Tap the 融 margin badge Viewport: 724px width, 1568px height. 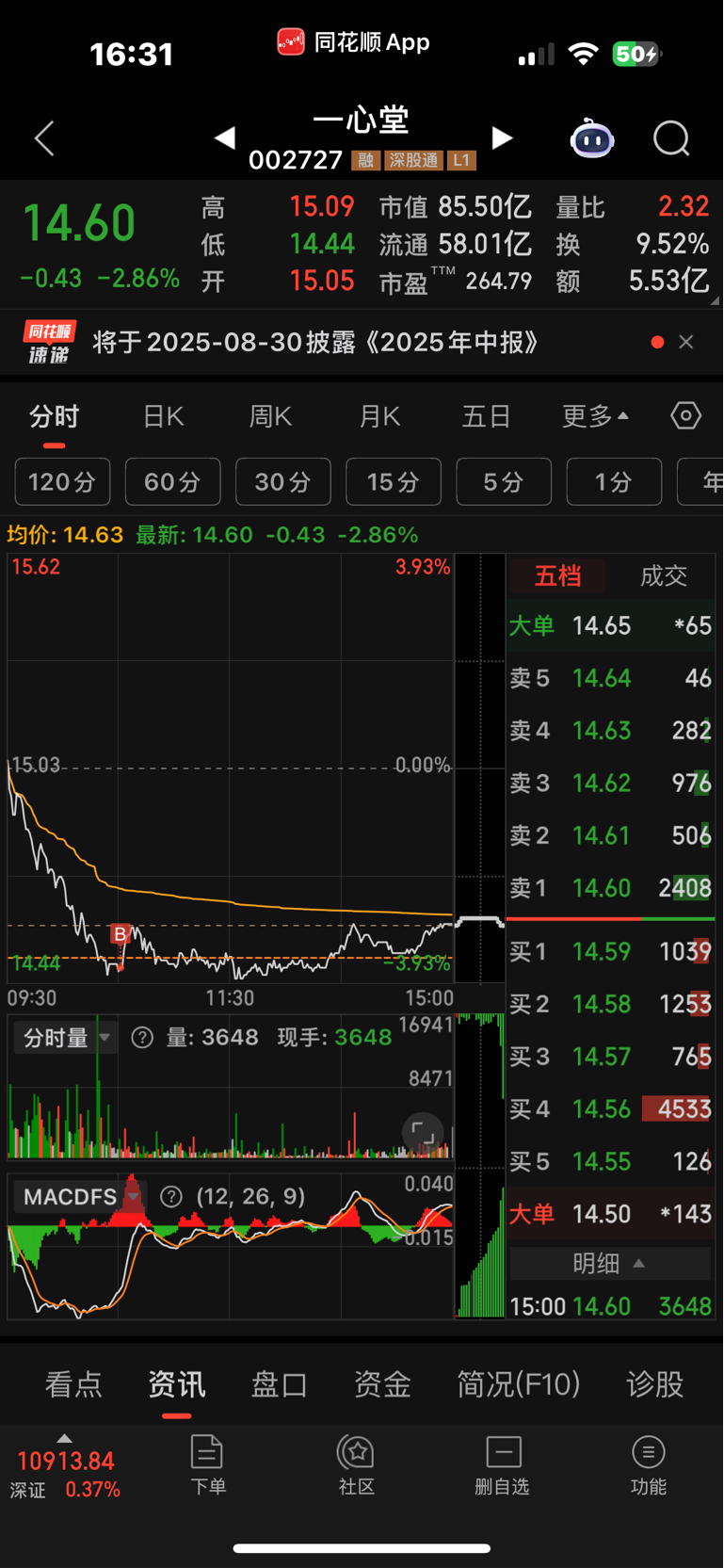coord(365,160)
